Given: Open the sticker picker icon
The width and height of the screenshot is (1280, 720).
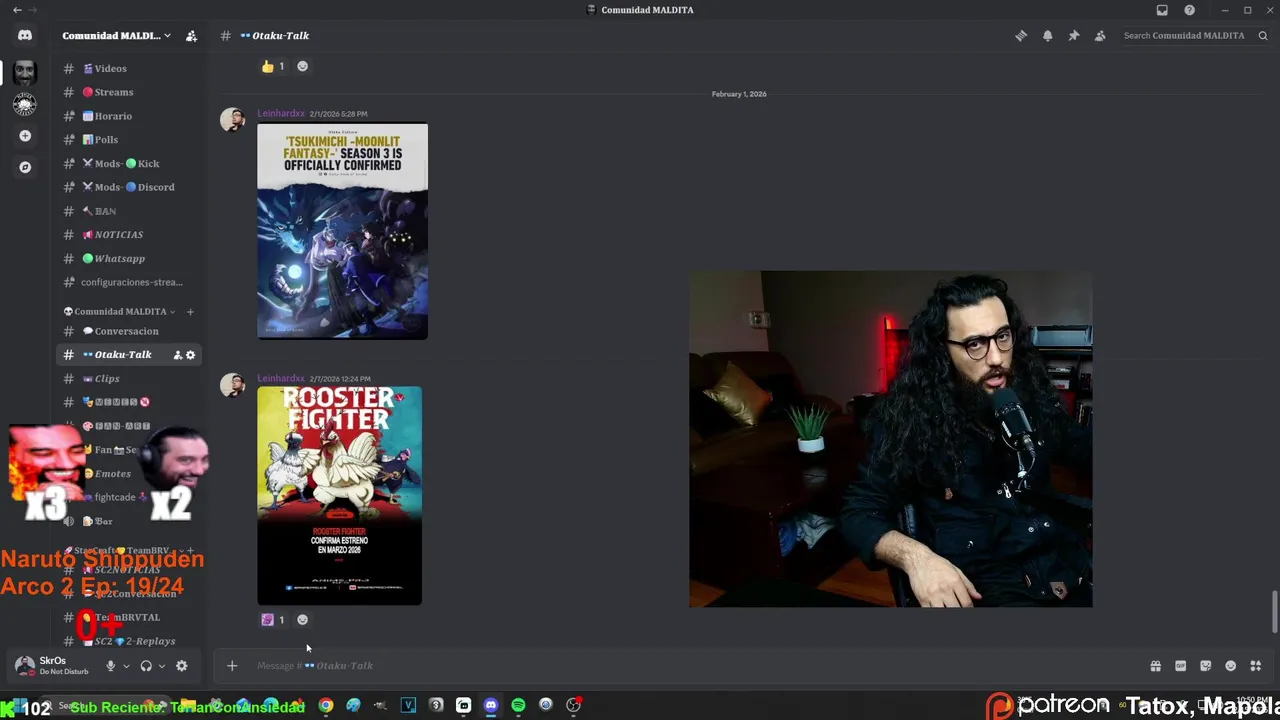Looking at the screenshot, I should 1205,666.
